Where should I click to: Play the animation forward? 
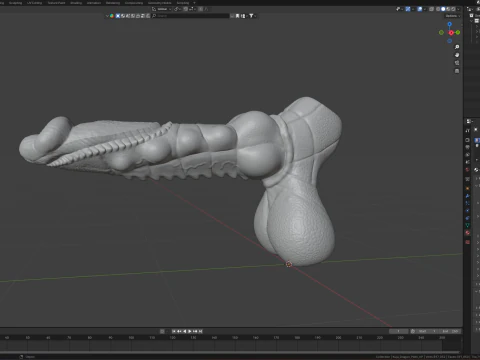tap(190, 331)
